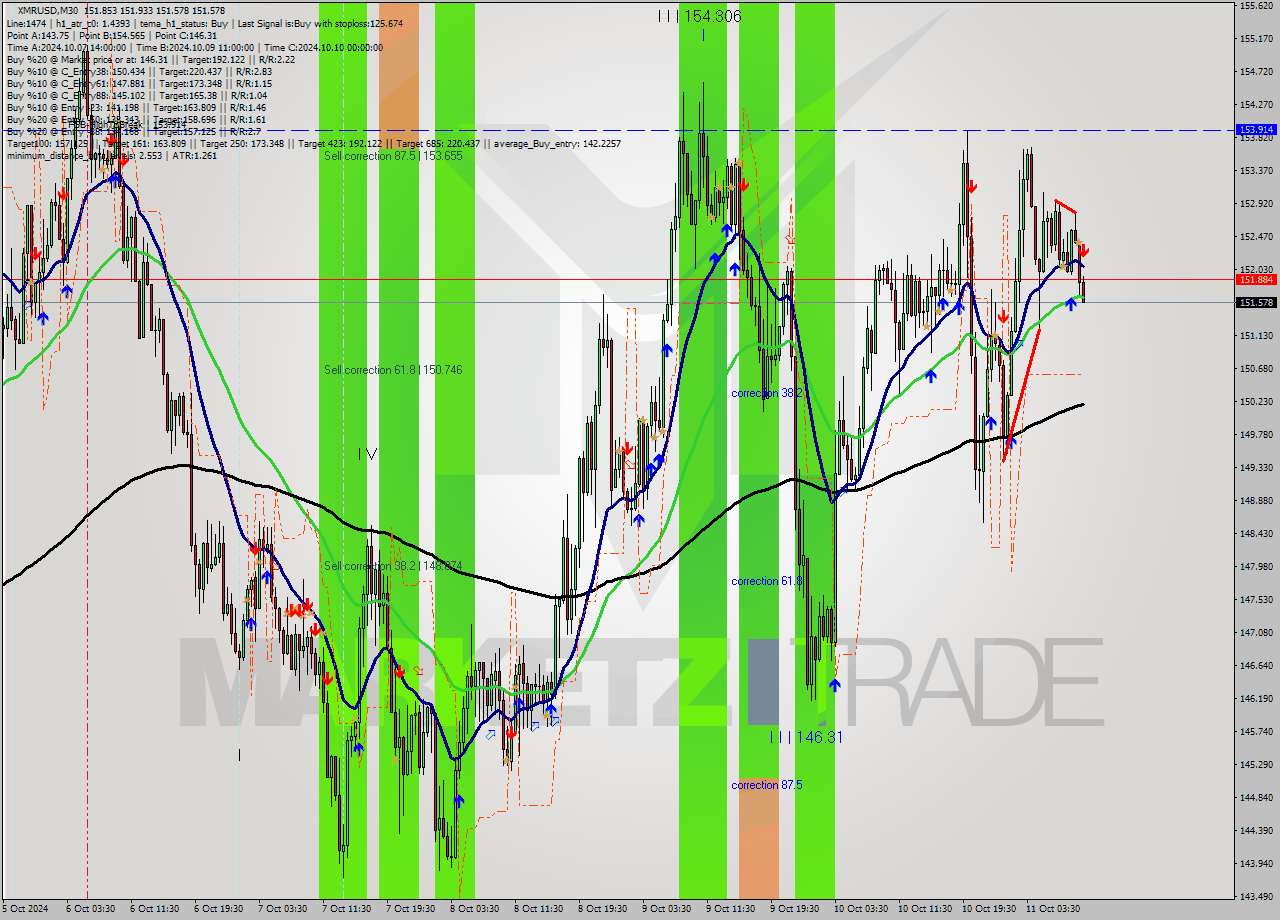Click the XMRUSD,M30 symbol title
Viewport: 1280px width, 920px height.
point(48,10)
